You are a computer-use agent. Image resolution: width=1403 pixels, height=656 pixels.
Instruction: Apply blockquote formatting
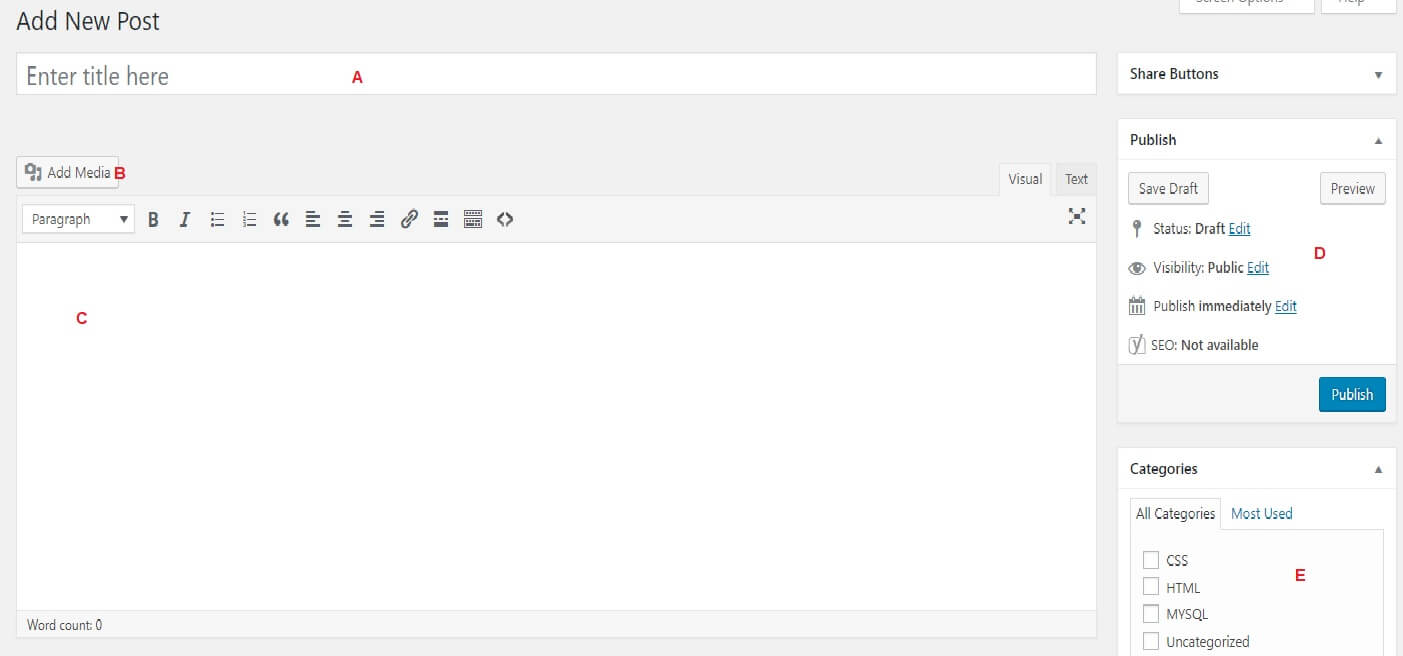[281, 218]
